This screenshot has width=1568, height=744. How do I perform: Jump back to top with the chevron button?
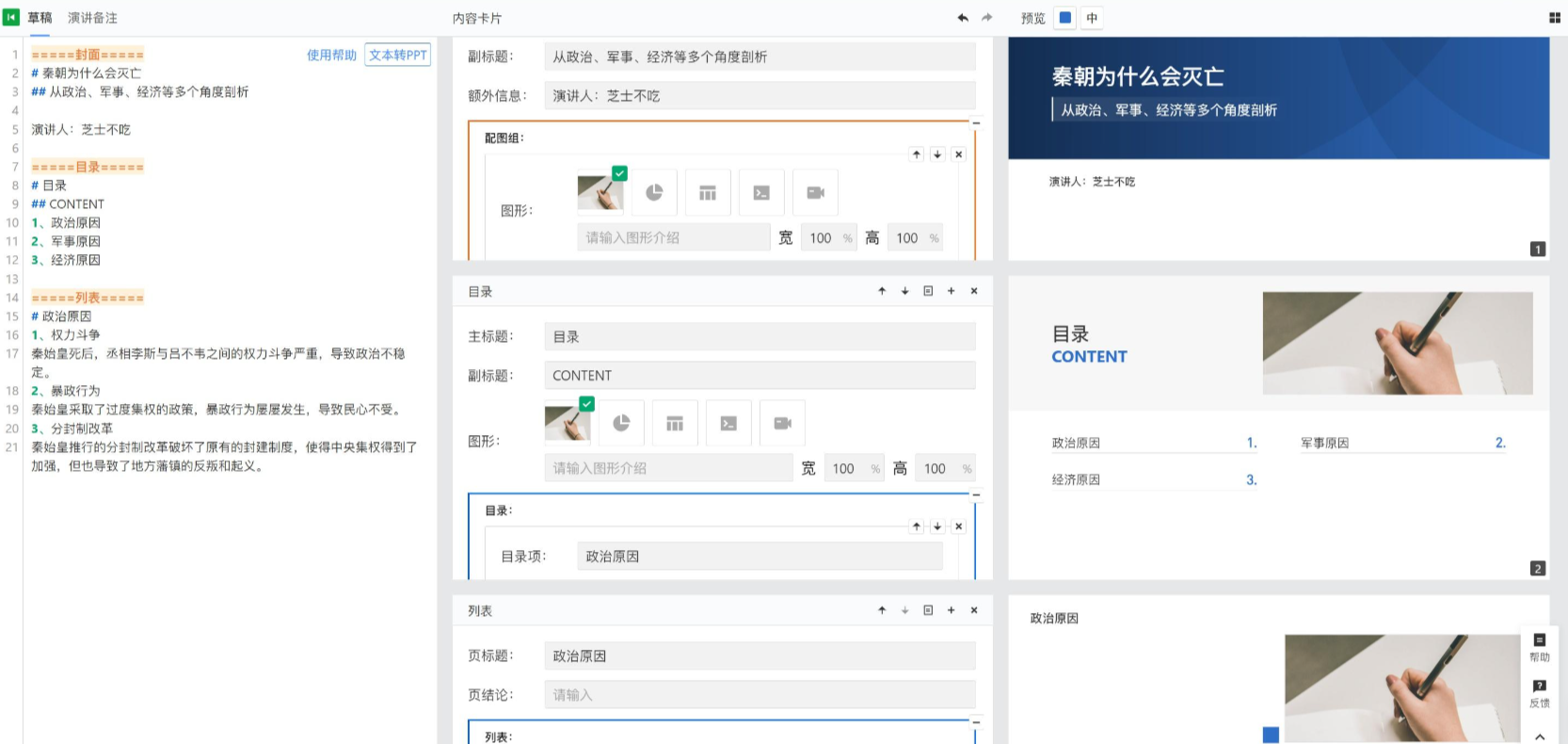coord(1540,736)
